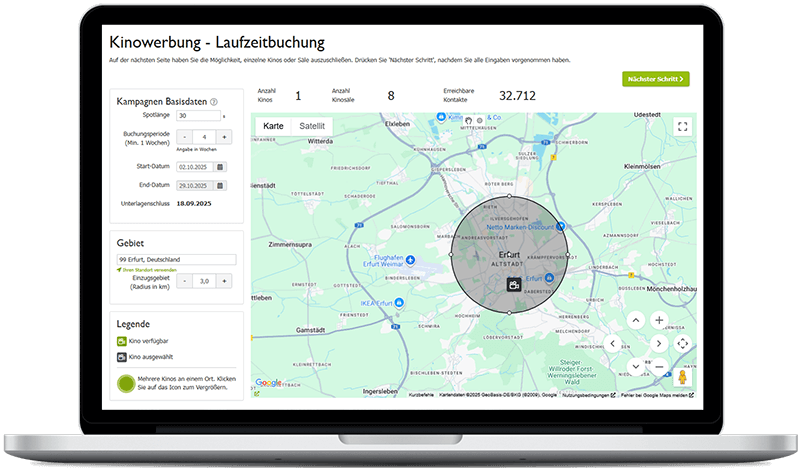Click the bottom radius circle handle
Image resolution: width=800 pixels, height=468 pixels.
(509, 313)
